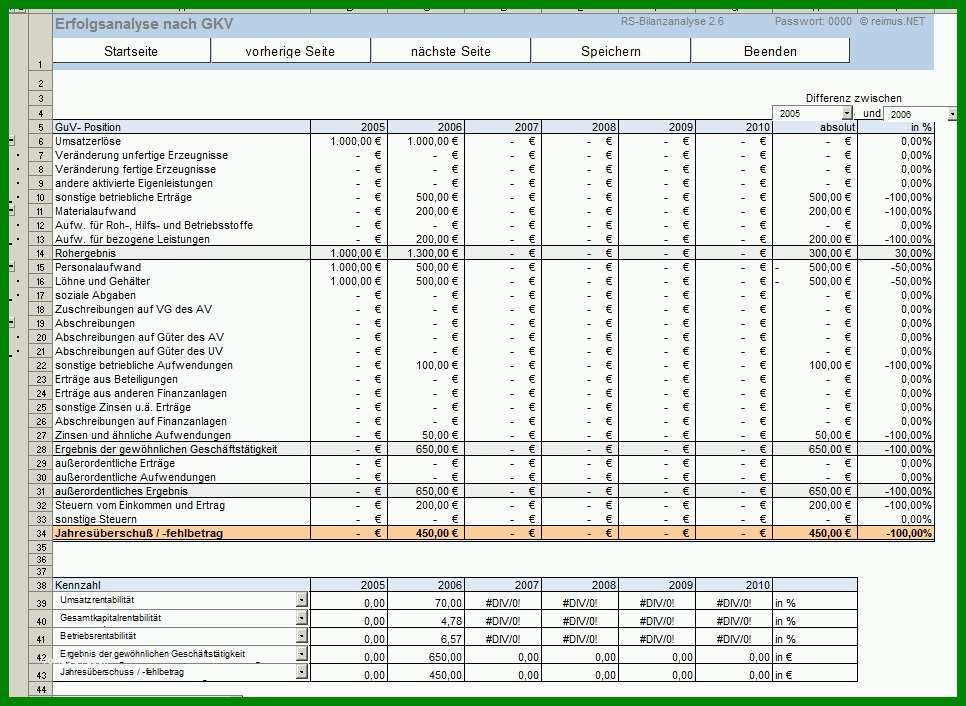Select the 2010 column header in GuV table
The width and height of the screenshot is (966, 706).
[734, 127]
